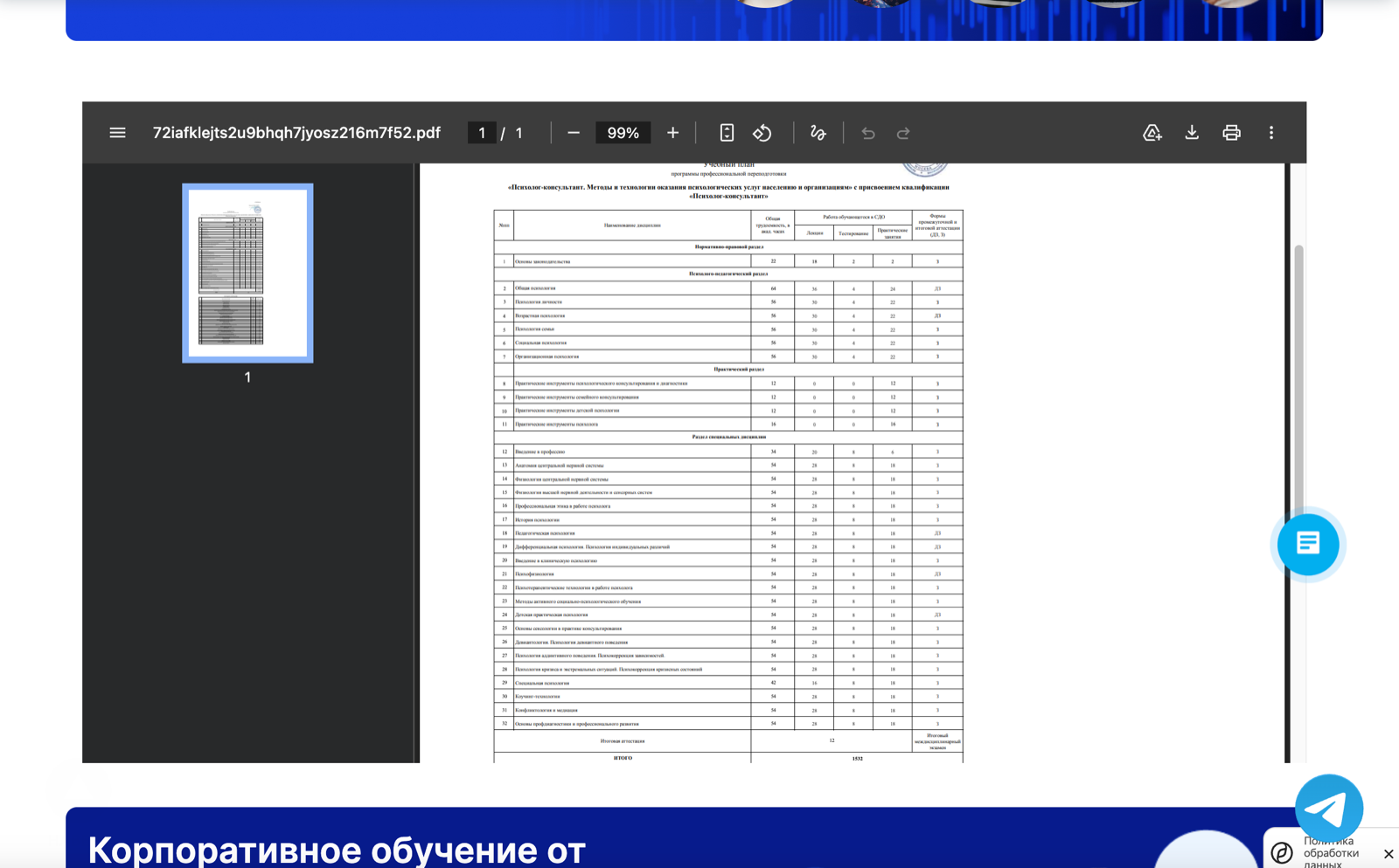Click the total hours value 1532
The width and height of the screenshot is (1399, 868).
pyautogui.click(x=857, y=758)
